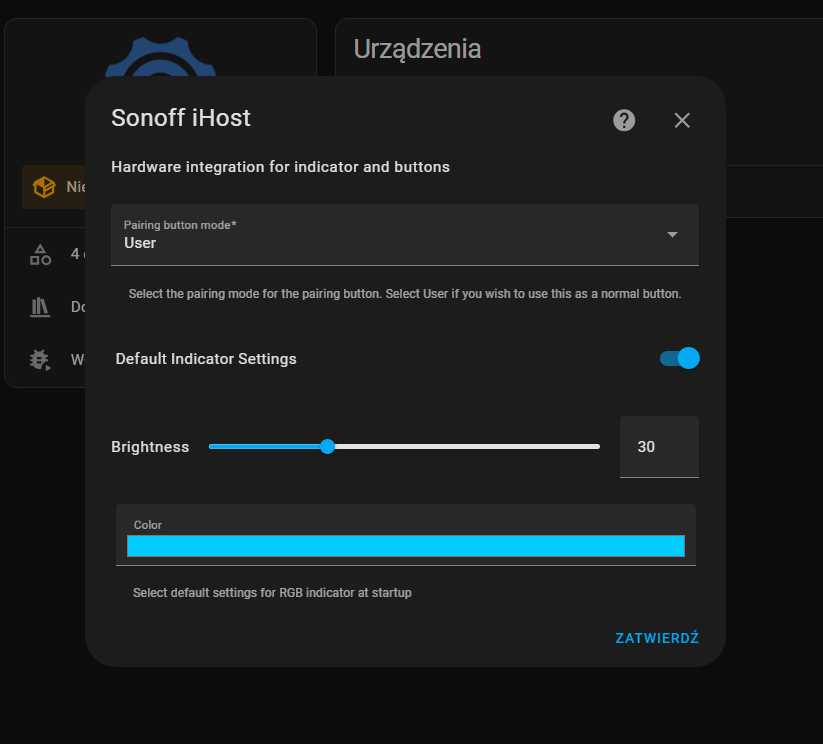Click the ZATWIERDŹ submit button
Image resolution: width=823 pixels, height=744 pixels.
[657, 638]
